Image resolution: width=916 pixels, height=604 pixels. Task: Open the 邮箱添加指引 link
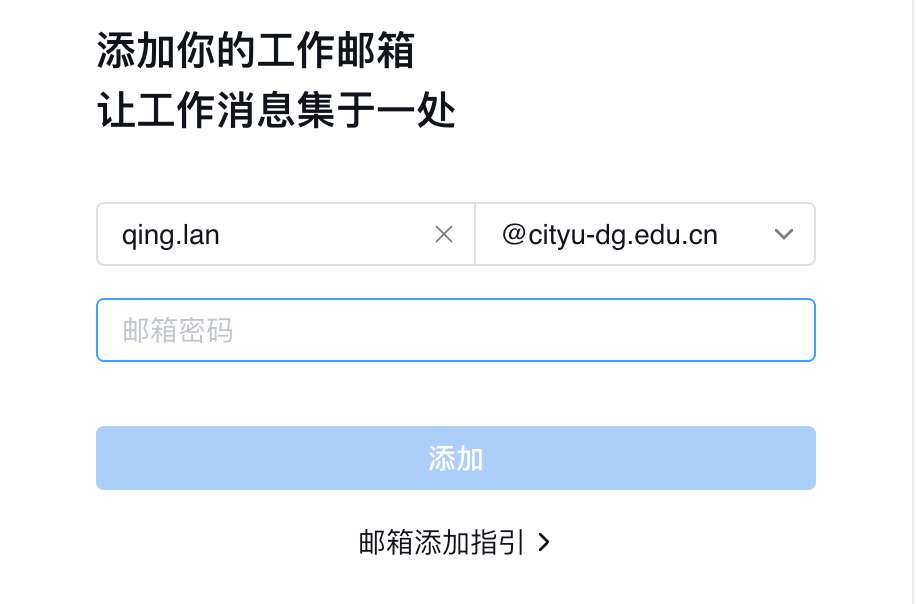(441, 543)
